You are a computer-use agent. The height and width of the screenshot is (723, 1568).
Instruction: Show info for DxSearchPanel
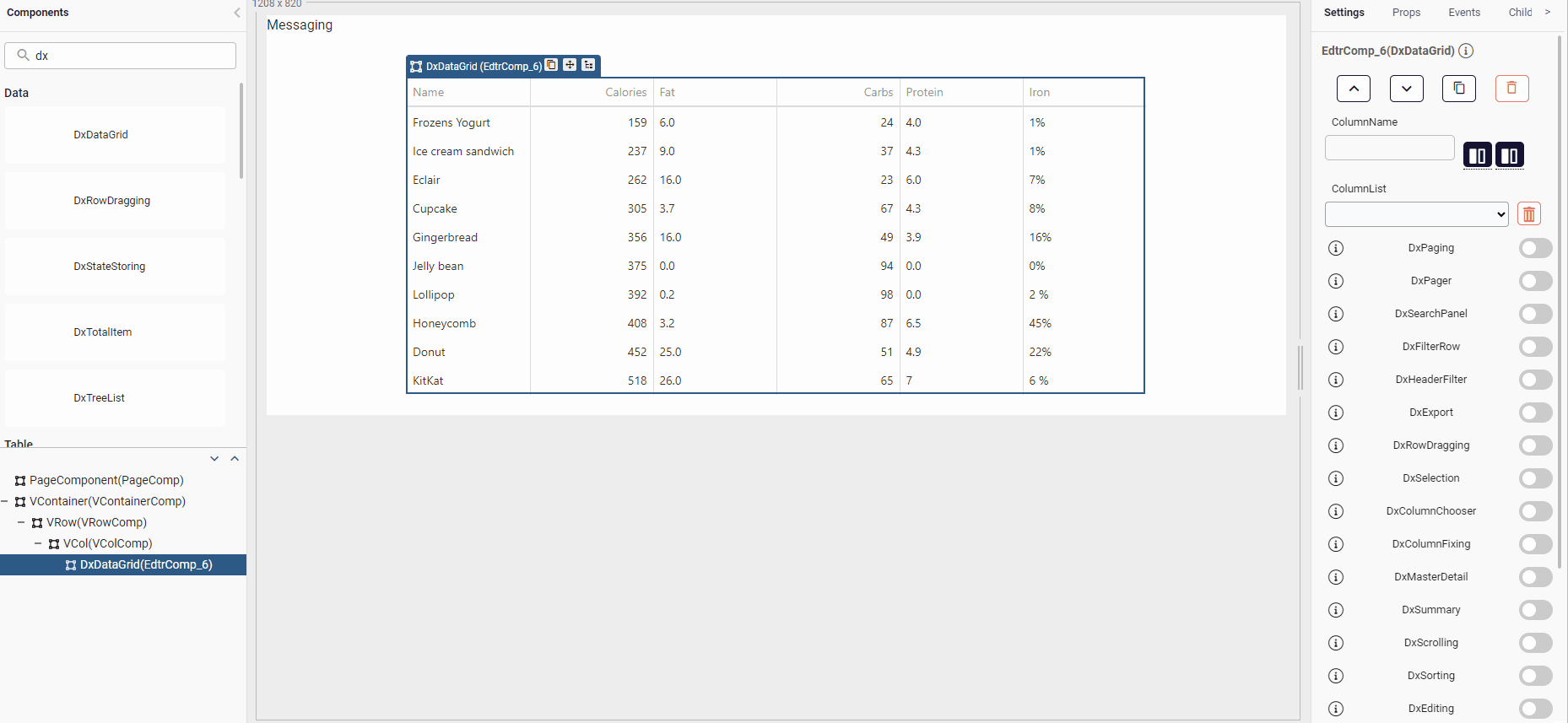pyautogui.click(x=1336, y=314)
